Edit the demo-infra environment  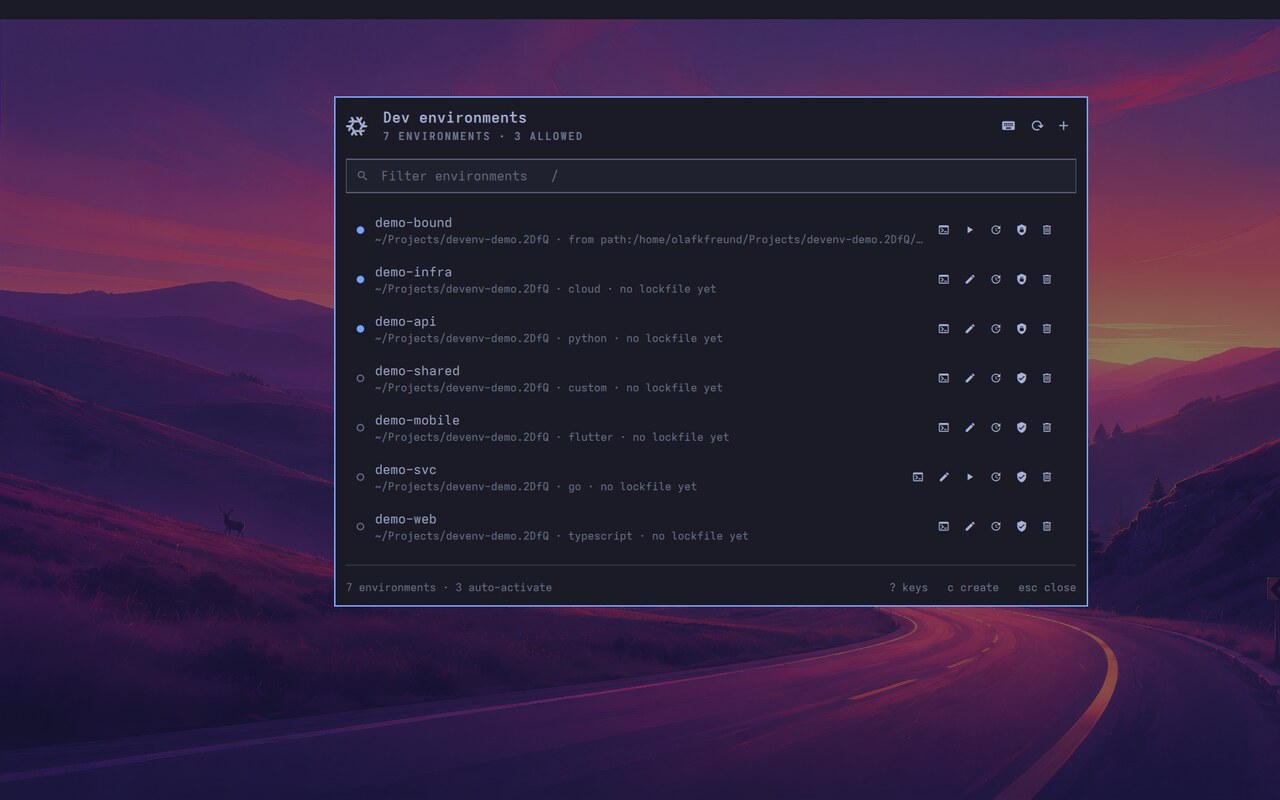[969, 280]
